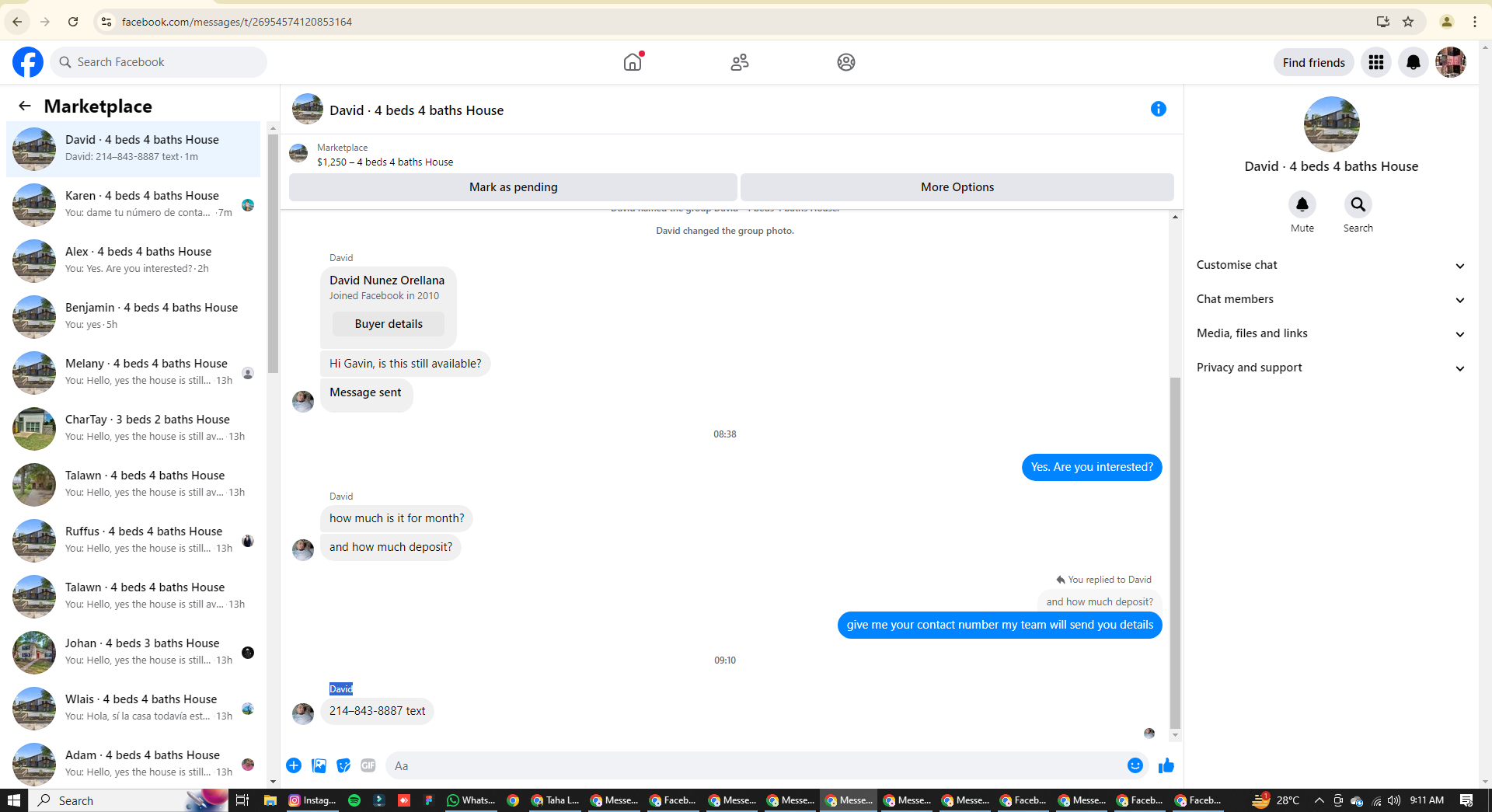
Task: Open the taskbar clock showing 9:11 AM
Action: 1427,800
